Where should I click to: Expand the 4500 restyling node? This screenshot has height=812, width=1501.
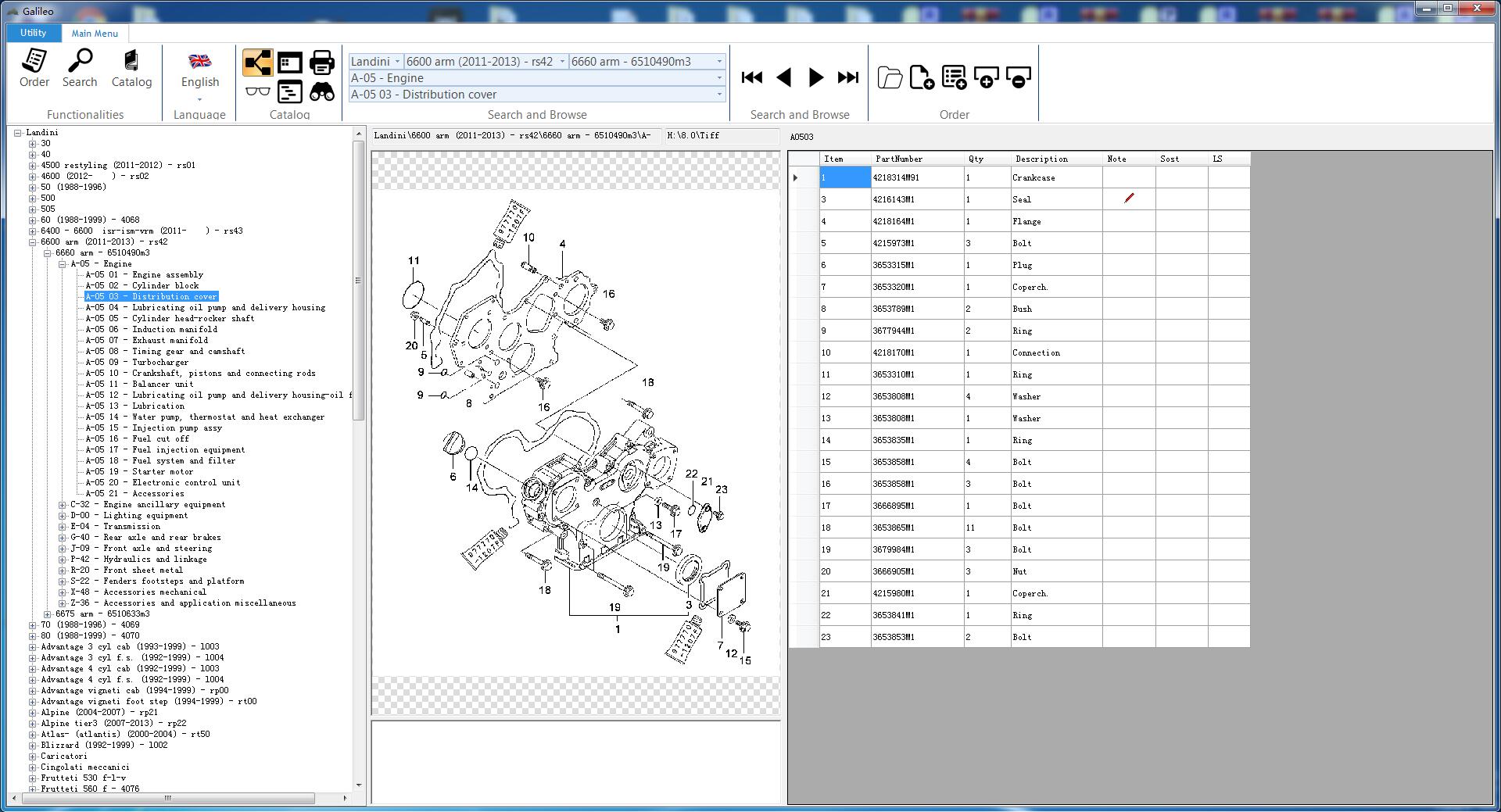(x=33, y=166)
